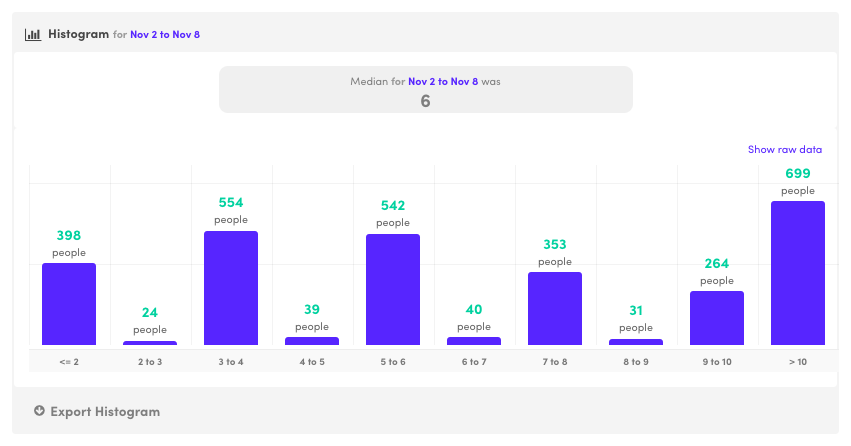Select the bar for 5 to 6
Image resolution: width=851 pixels, height=446 pixels.
coord(393,289)
